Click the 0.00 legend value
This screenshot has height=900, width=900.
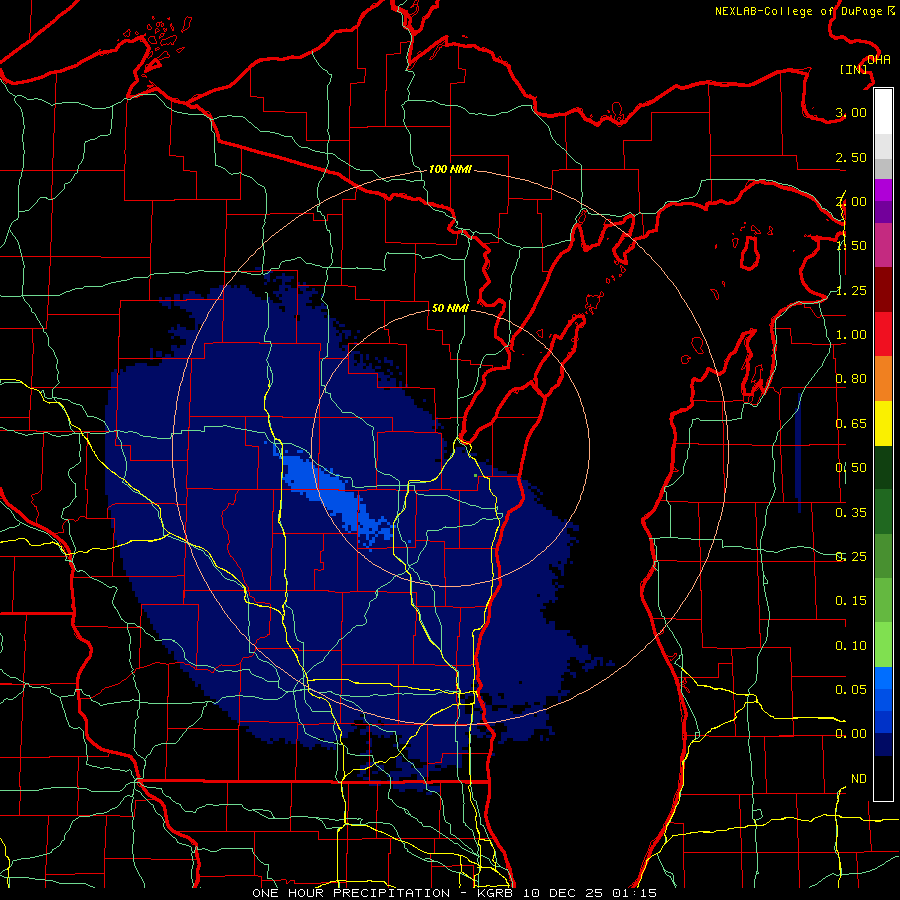click(851, 734)
